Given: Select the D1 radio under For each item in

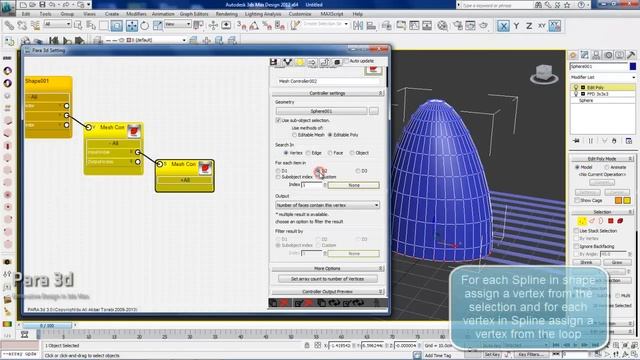Looking at the screenshot, I should point(278,171).
